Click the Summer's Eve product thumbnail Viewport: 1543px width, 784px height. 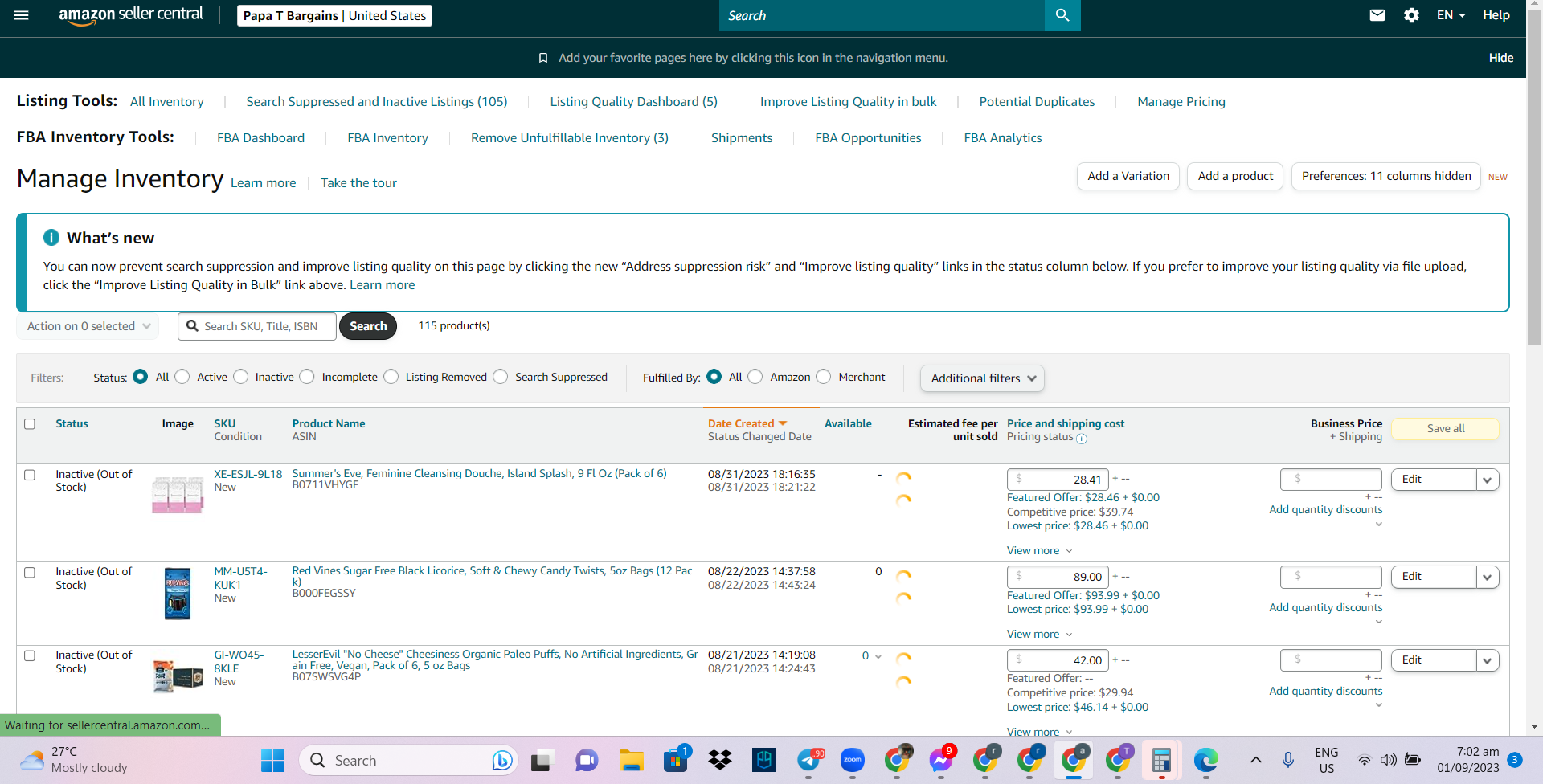(x=178, y=495)
